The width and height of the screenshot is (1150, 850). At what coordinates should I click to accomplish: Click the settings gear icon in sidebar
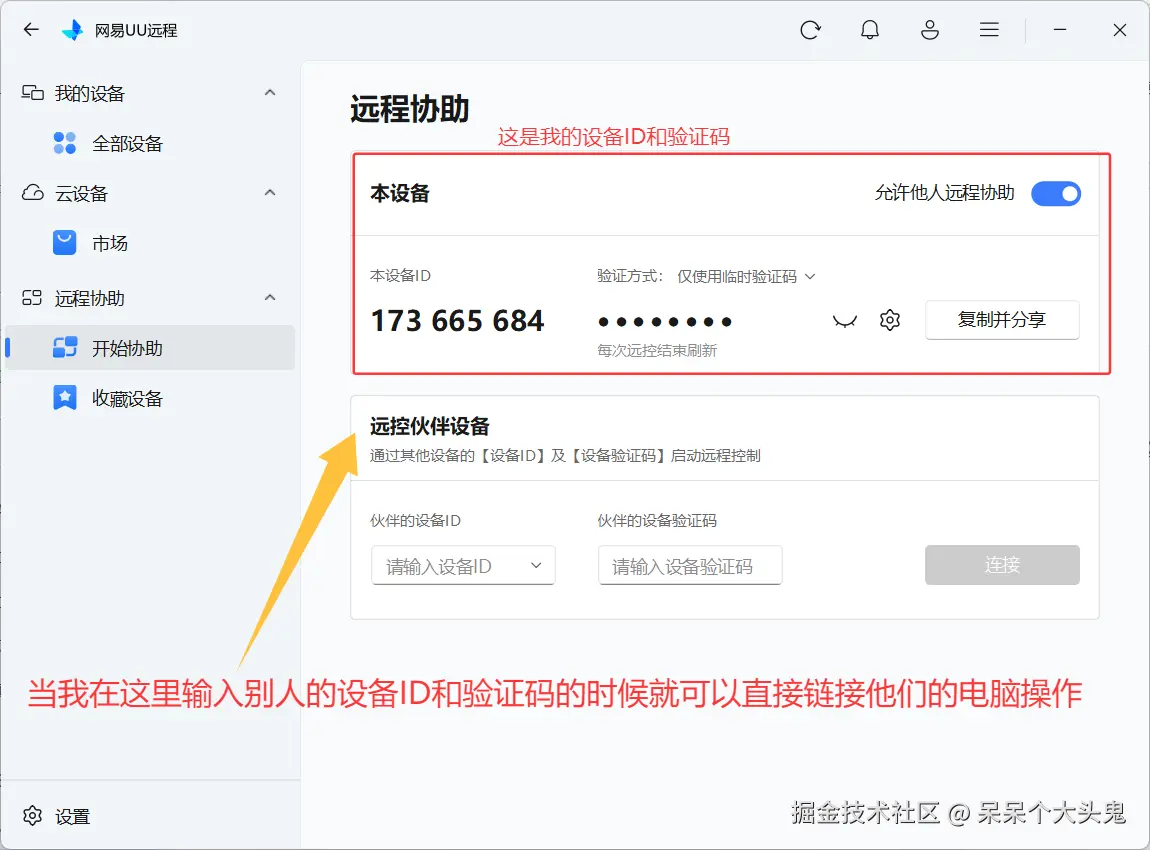(x=32, y=816)
